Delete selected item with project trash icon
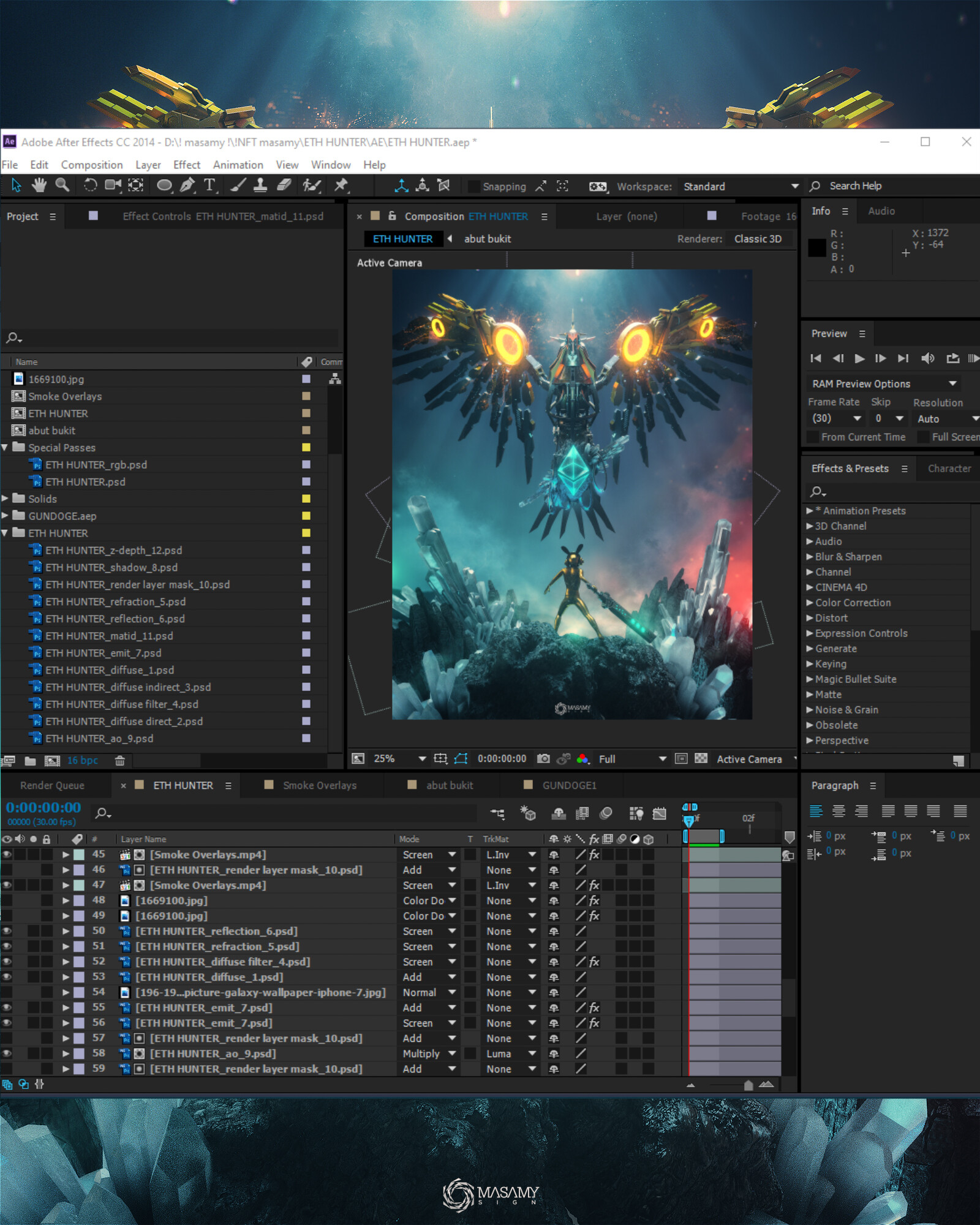Screen dimensions: 980x1225 coord(120,761)
